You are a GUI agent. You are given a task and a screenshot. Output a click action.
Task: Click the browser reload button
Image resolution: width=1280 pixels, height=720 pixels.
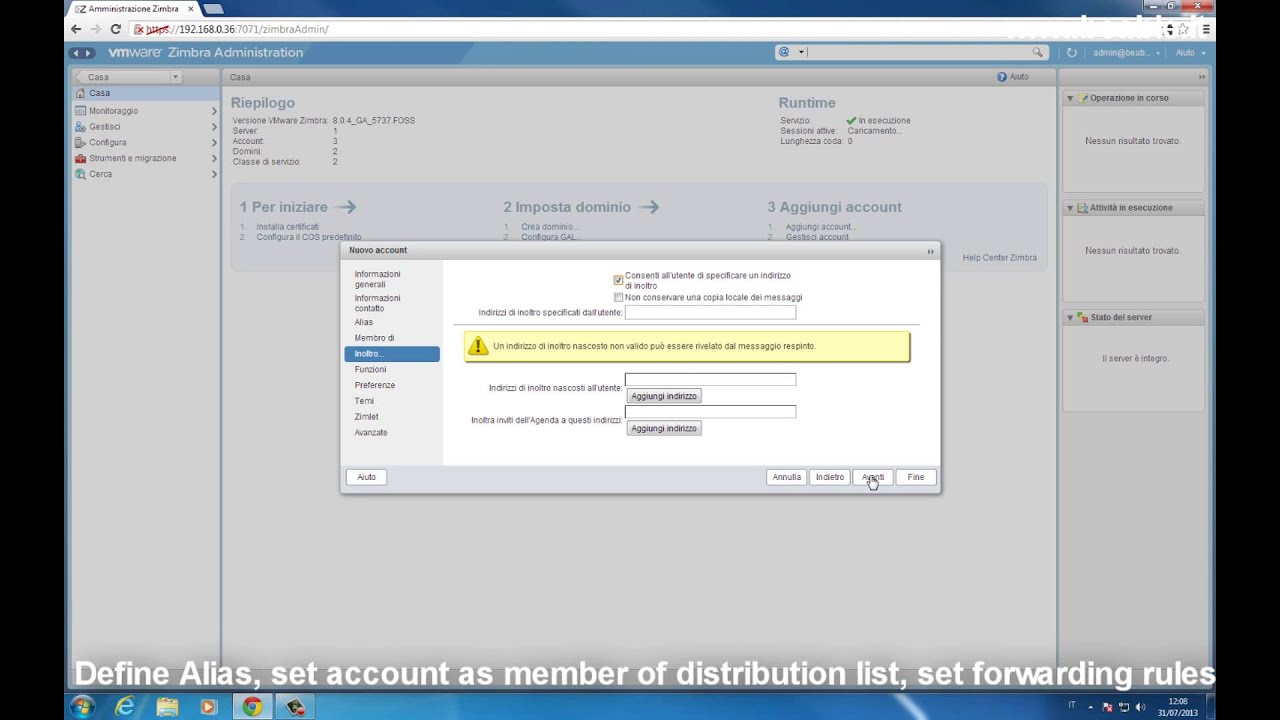115,29
